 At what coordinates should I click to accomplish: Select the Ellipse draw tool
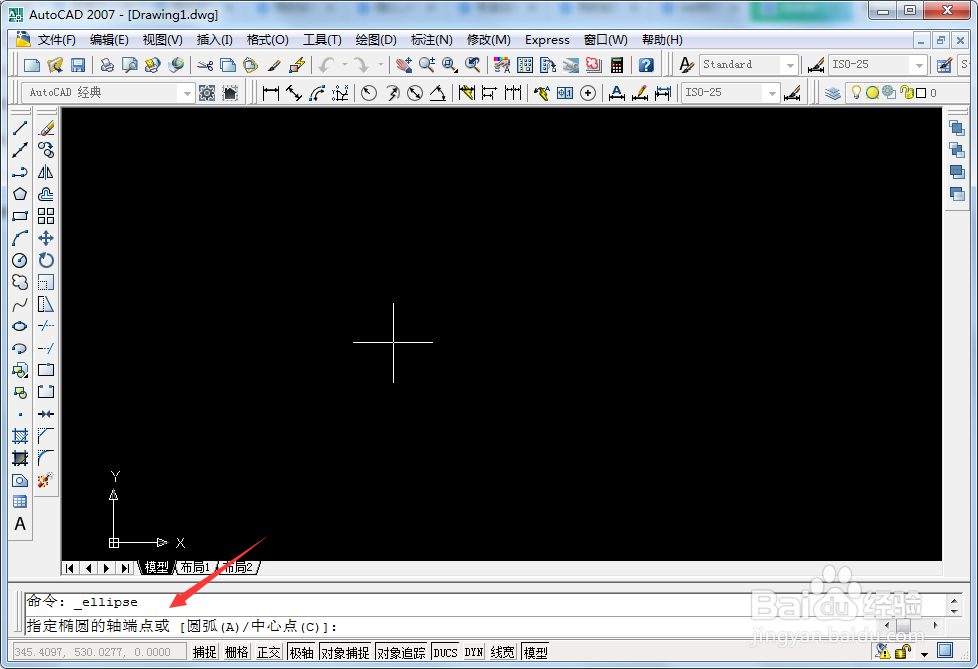[20, 326]
